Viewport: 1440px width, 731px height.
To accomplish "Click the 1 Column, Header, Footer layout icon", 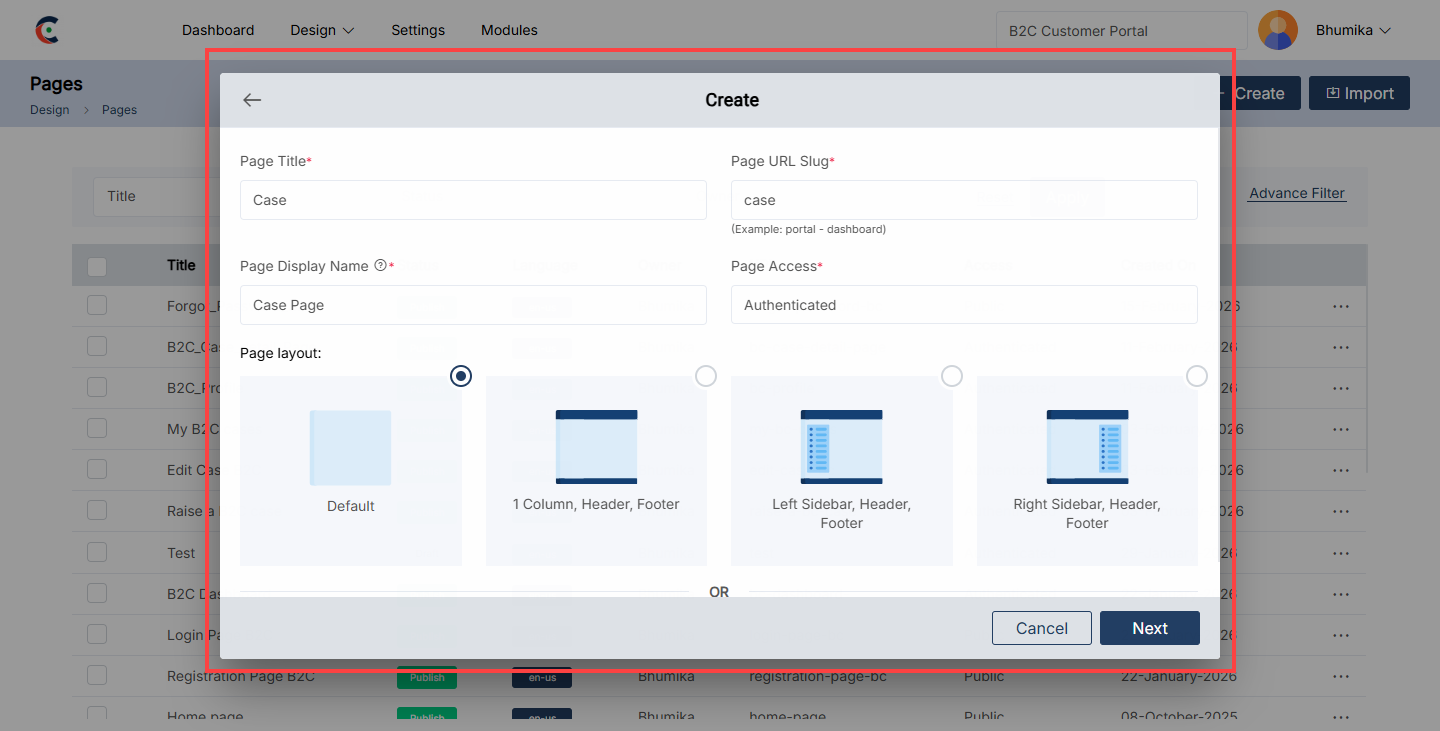I will coord(596,446).
